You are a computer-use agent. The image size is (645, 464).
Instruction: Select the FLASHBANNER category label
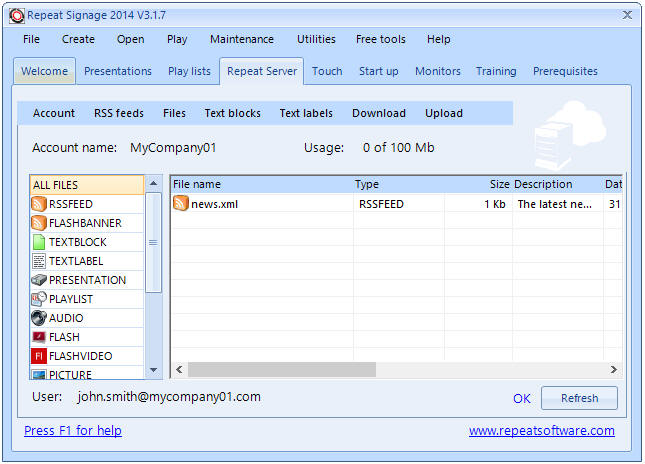tap(85, 223)
